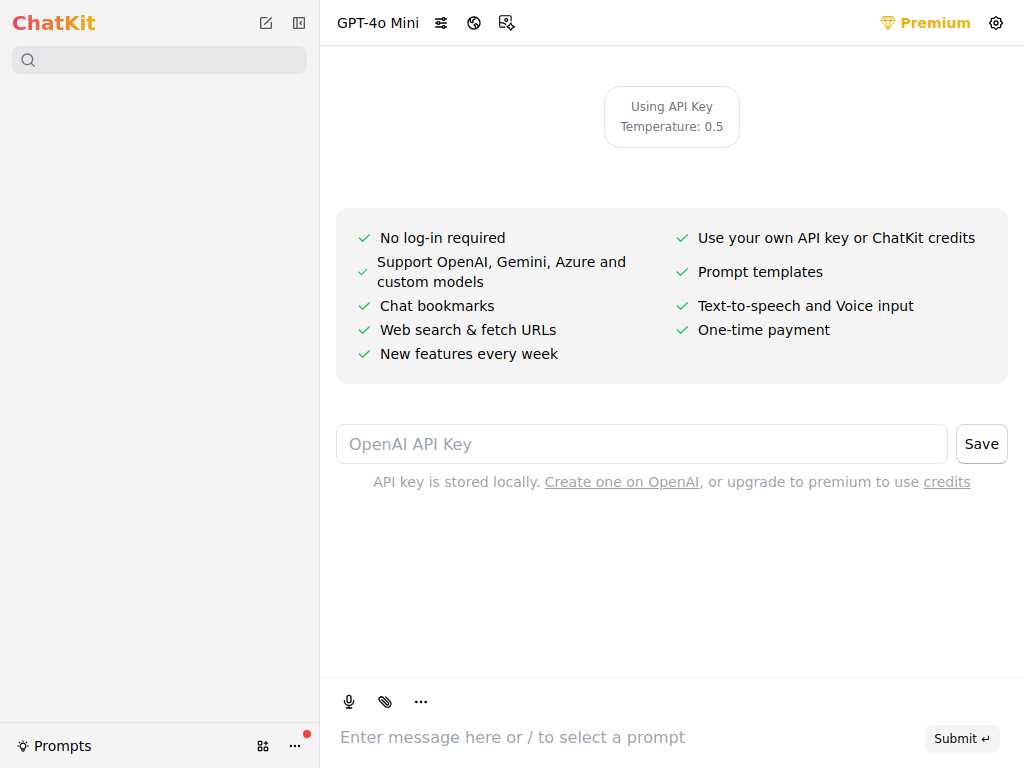Save the OpenAI API key
The height and width of the screenshot is (768, 1024).
981,444
